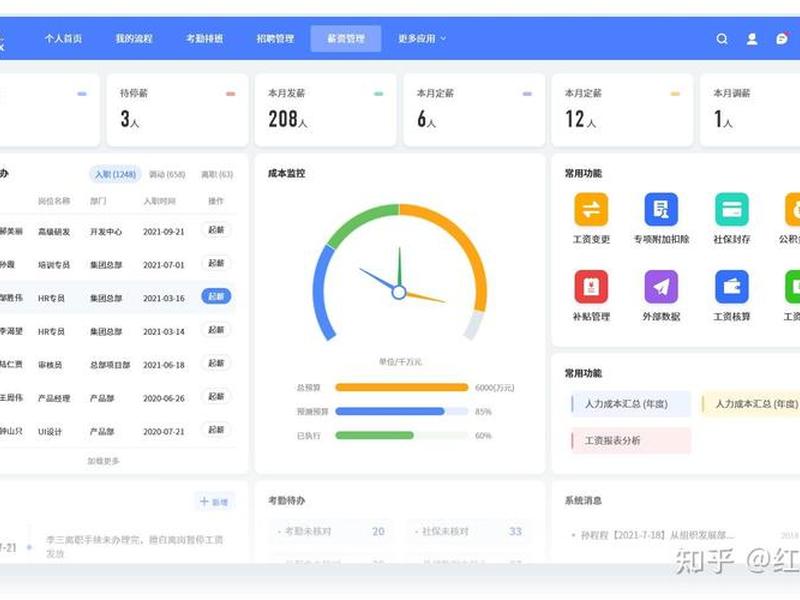Click 起薪 for the 2020-07-21 row
800x600 pixels.
[x=216, y=430]
